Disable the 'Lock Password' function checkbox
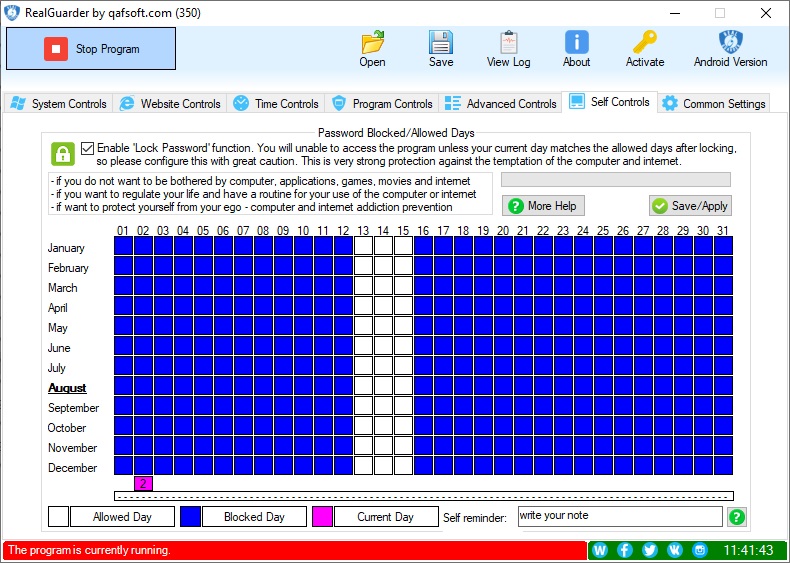This screenshot has width=790, height=563. tap(88, 147)
